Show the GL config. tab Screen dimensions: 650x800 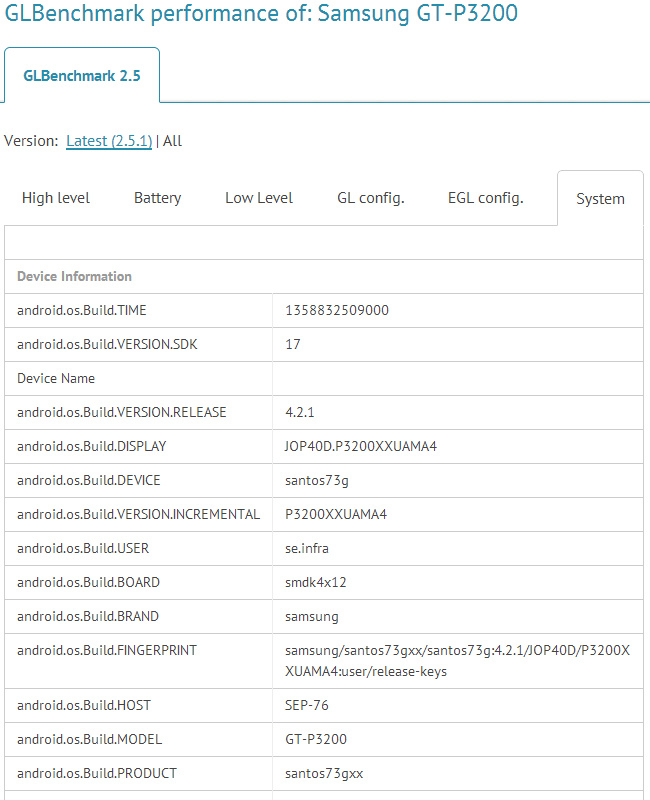point(371,198)
